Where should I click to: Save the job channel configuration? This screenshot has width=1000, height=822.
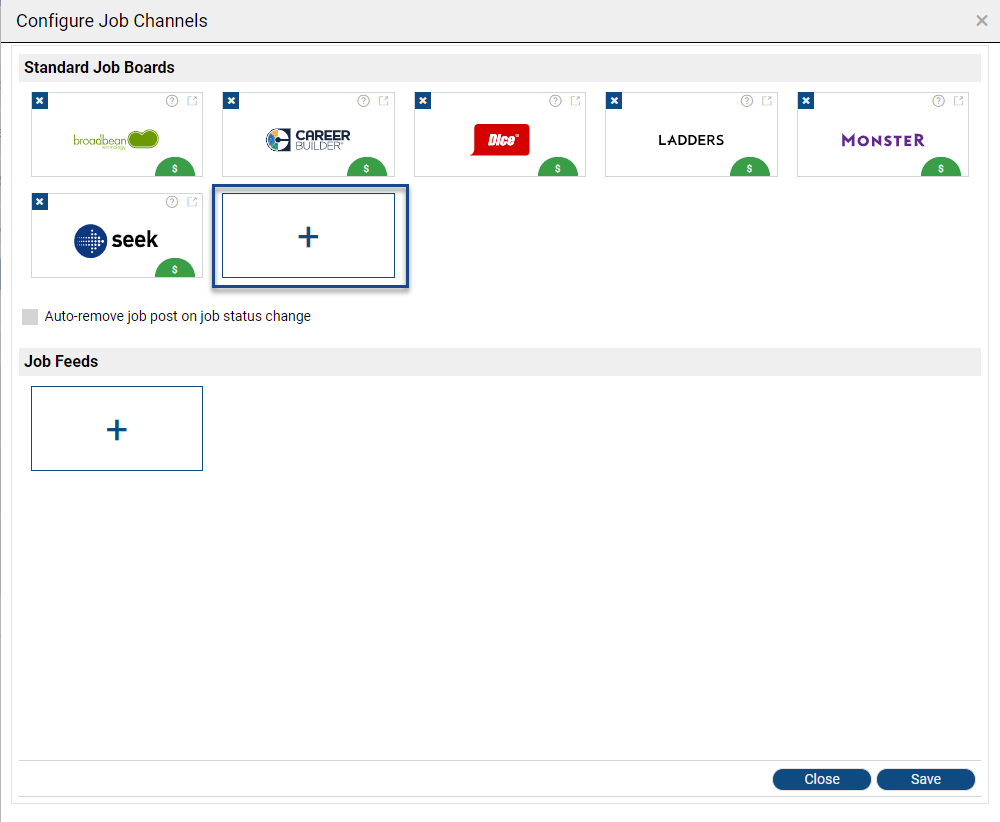point(926,779)
